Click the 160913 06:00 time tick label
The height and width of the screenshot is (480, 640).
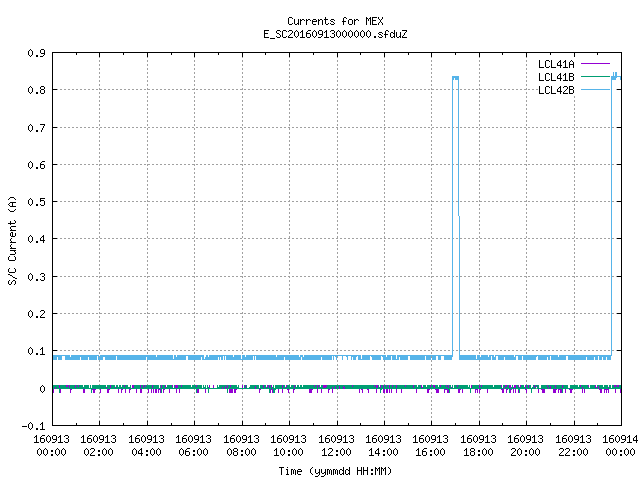pyautogui.click(x=193, y=446)
